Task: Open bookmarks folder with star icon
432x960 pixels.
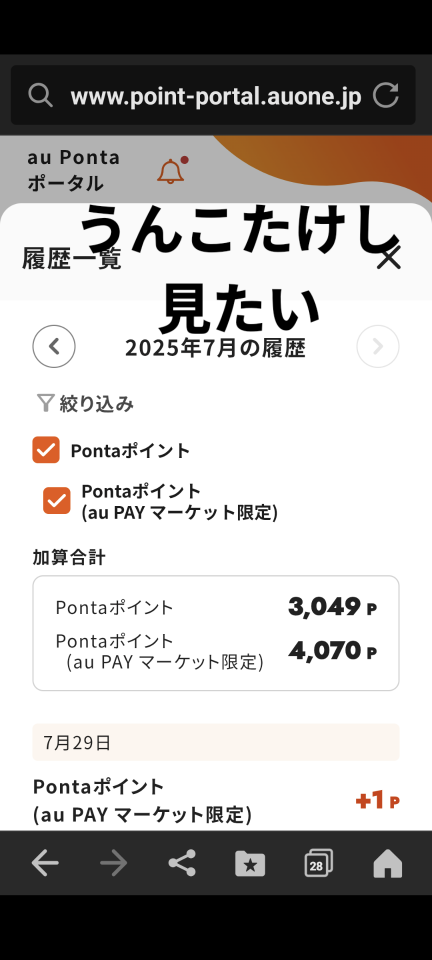Action: [x=250, y=864]
